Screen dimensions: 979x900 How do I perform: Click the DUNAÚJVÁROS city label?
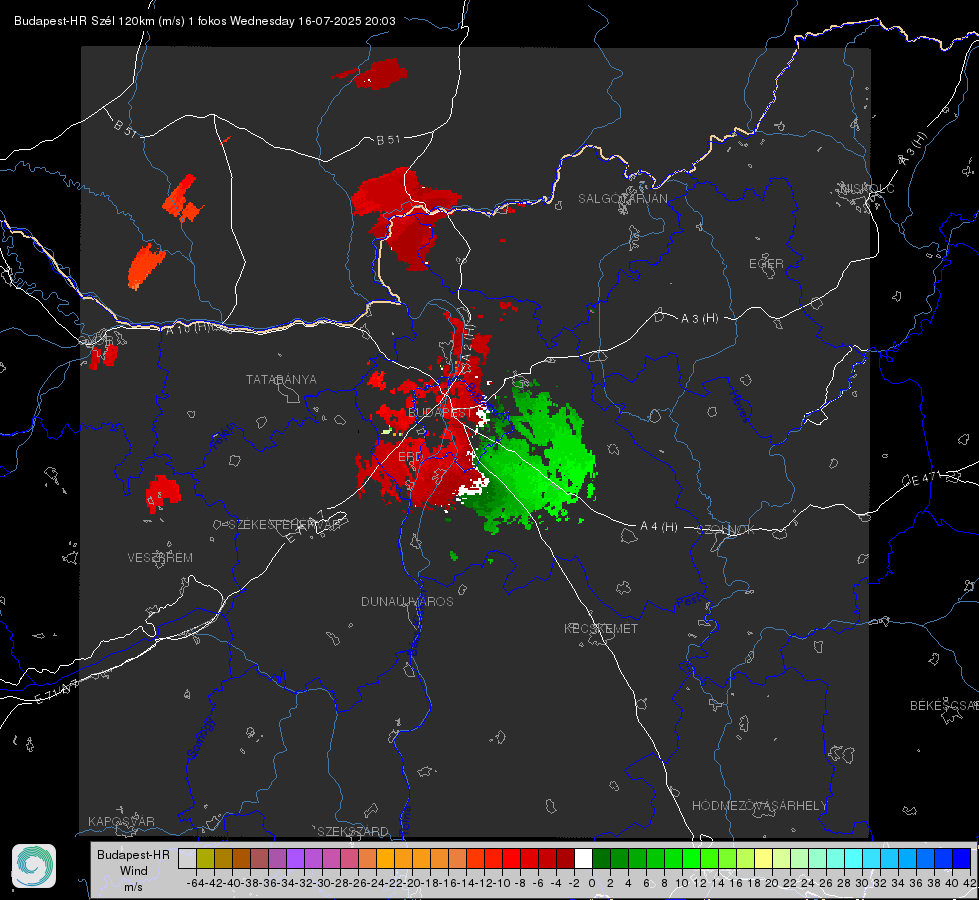pyautogui.click(x=407, y=601)
